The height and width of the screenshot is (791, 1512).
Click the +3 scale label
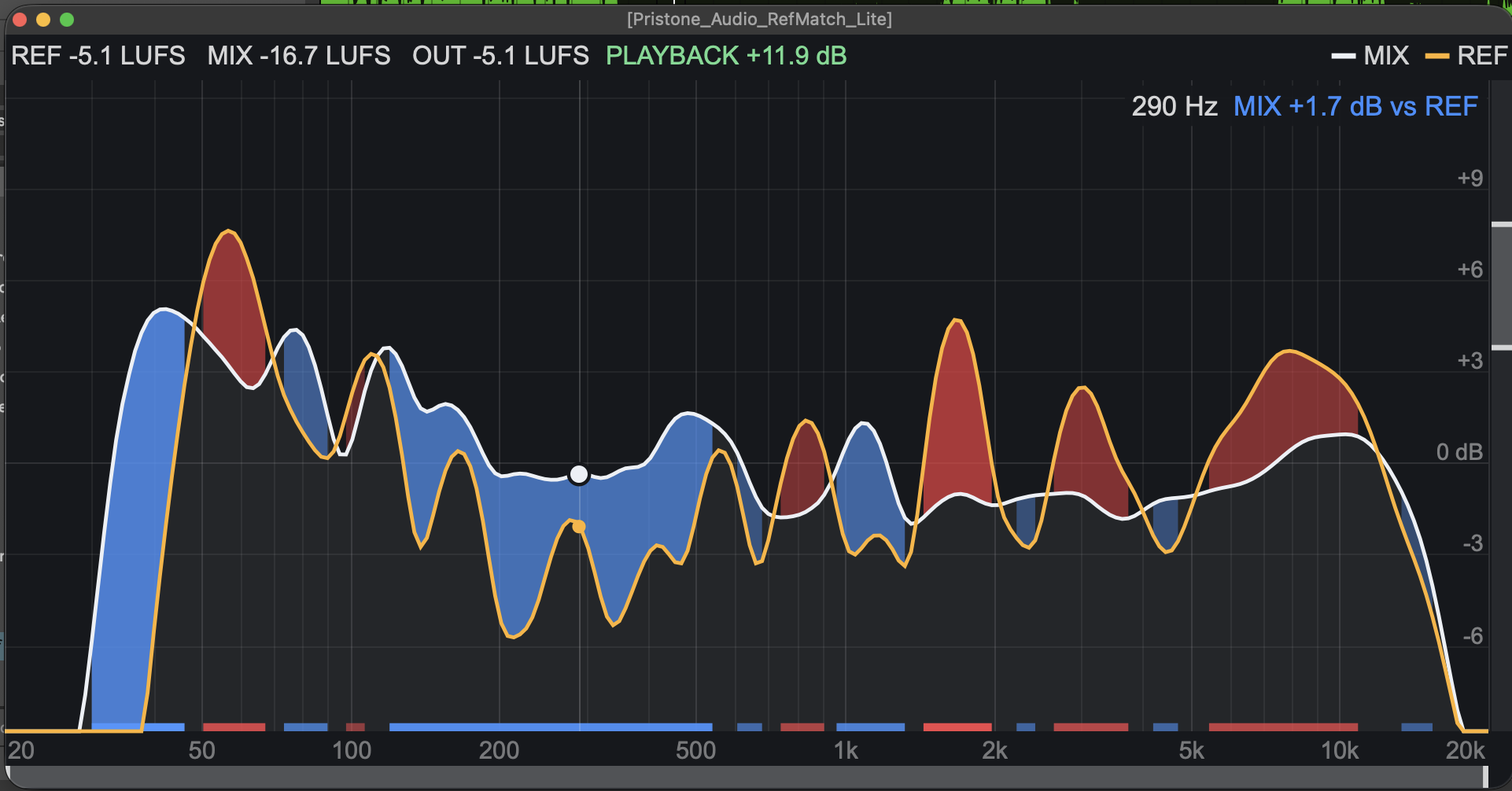click(x=1470, y=361)
